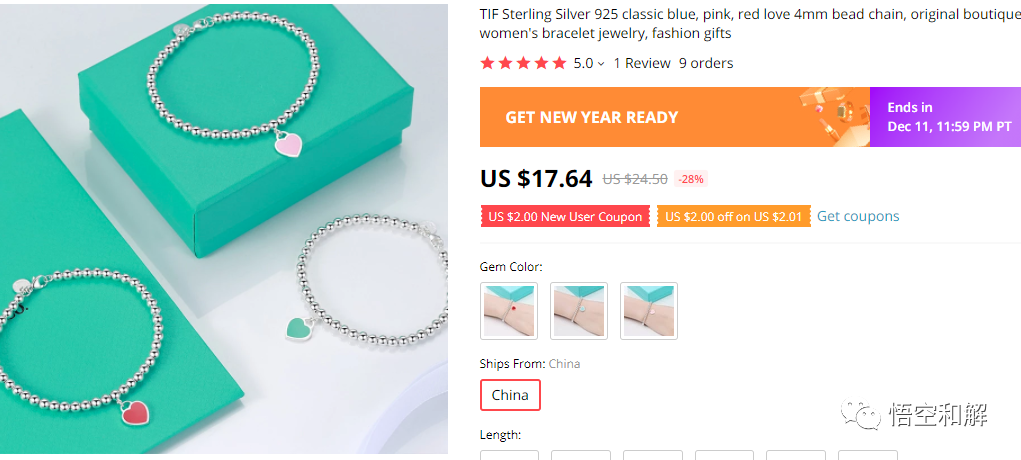Click the WeChat logo watermark icon
1021x460 pixels.
[x=859, y=413]
